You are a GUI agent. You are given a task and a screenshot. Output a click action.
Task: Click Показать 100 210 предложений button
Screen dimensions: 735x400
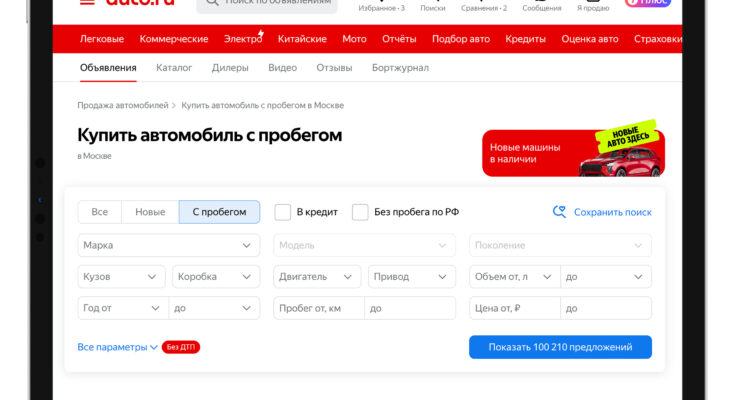(x=560, y=347)
